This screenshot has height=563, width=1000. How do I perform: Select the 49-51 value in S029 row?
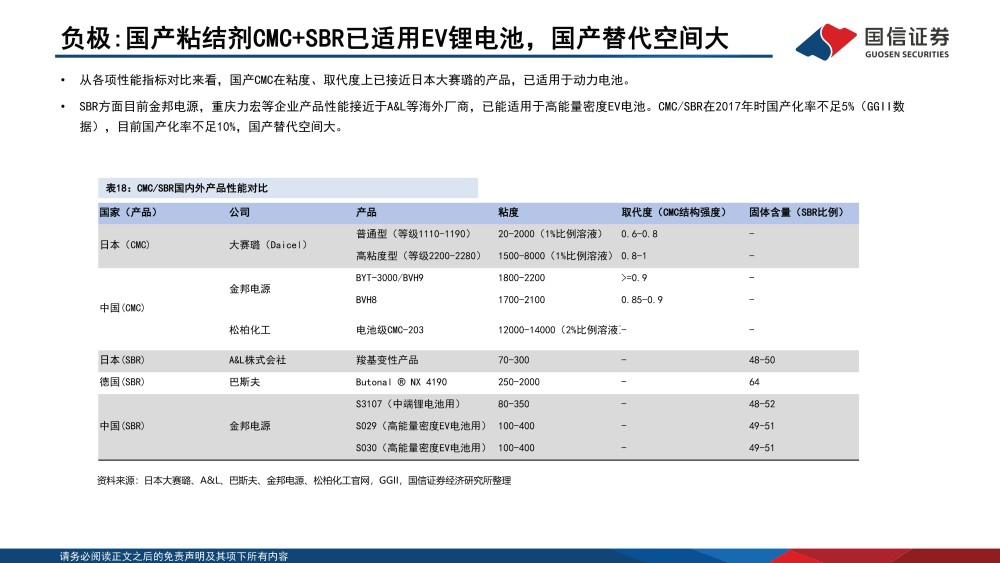pyautogui.click(x=761, y=426)
